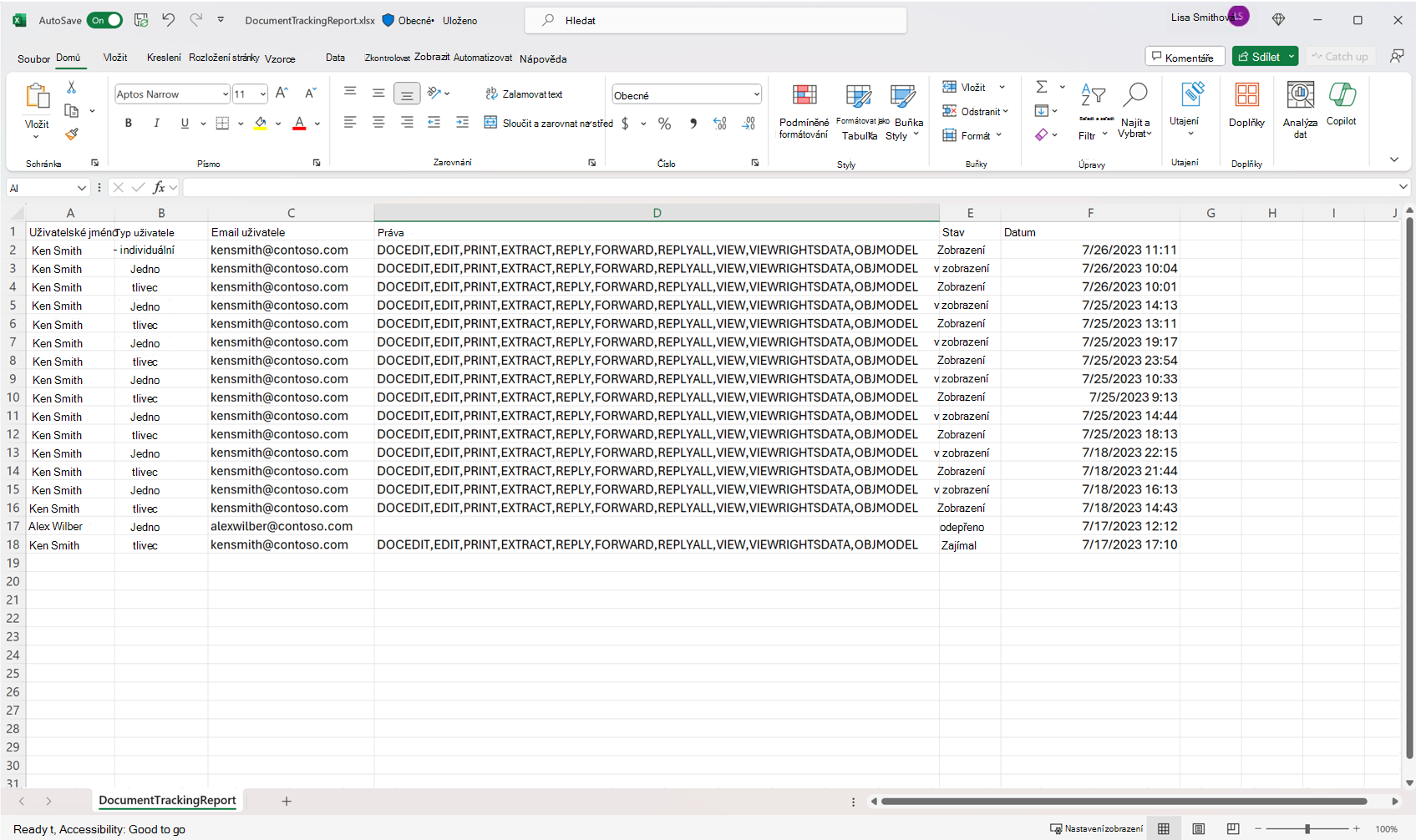Increase font size with the larger A icon
This screenshot has height=840, width=1416.
click(x=282, y=94)
